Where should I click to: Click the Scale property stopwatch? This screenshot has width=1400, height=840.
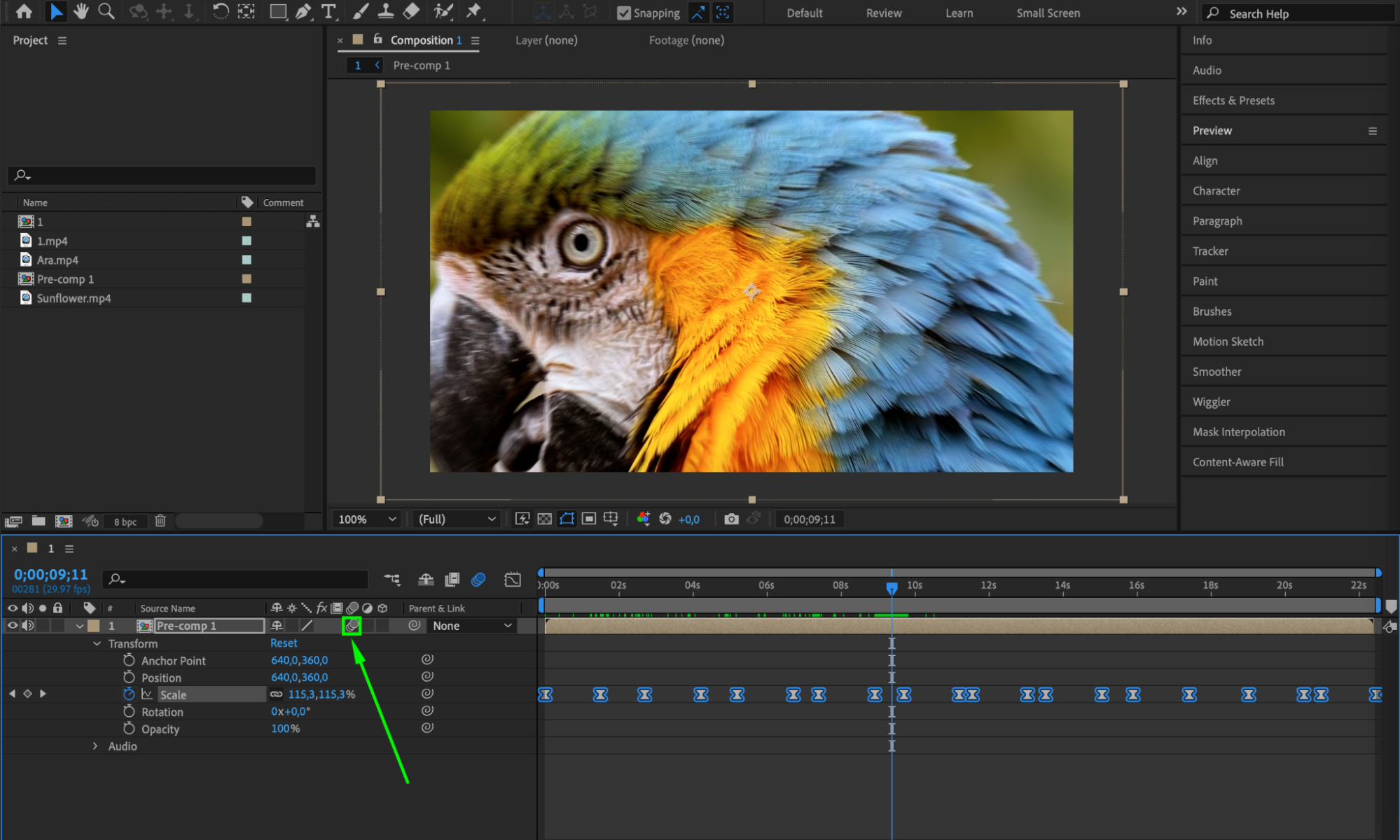tap(129, 694)
